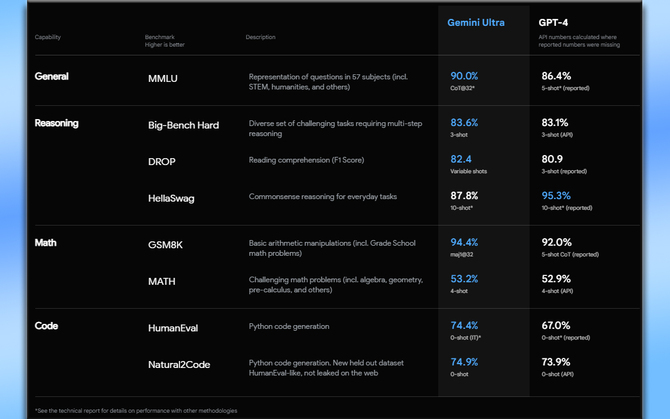Select the 83.6% Big-Bench Hard score
The width and height of the screenshot is (670, 419).
[x=464, y=123]
